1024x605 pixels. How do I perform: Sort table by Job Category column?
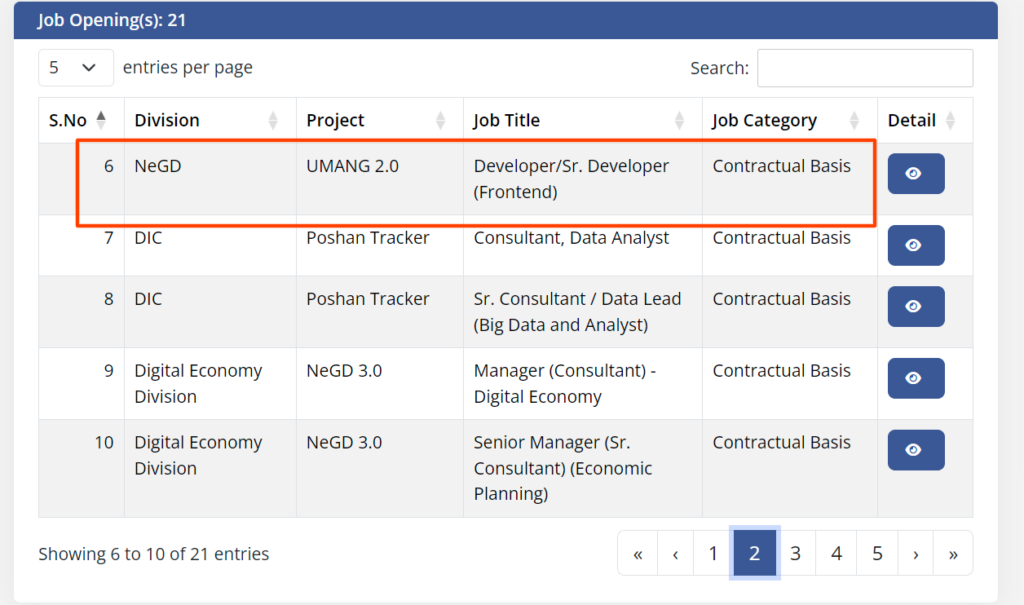click(790, 120)
